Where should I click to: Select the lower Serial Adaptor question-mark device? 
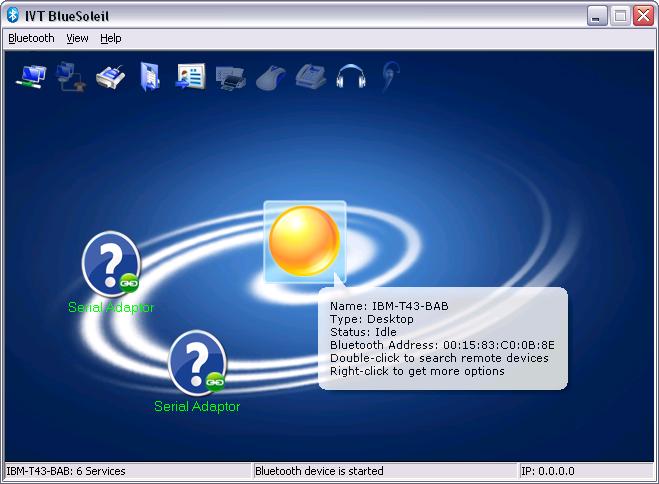pos(197,362)
